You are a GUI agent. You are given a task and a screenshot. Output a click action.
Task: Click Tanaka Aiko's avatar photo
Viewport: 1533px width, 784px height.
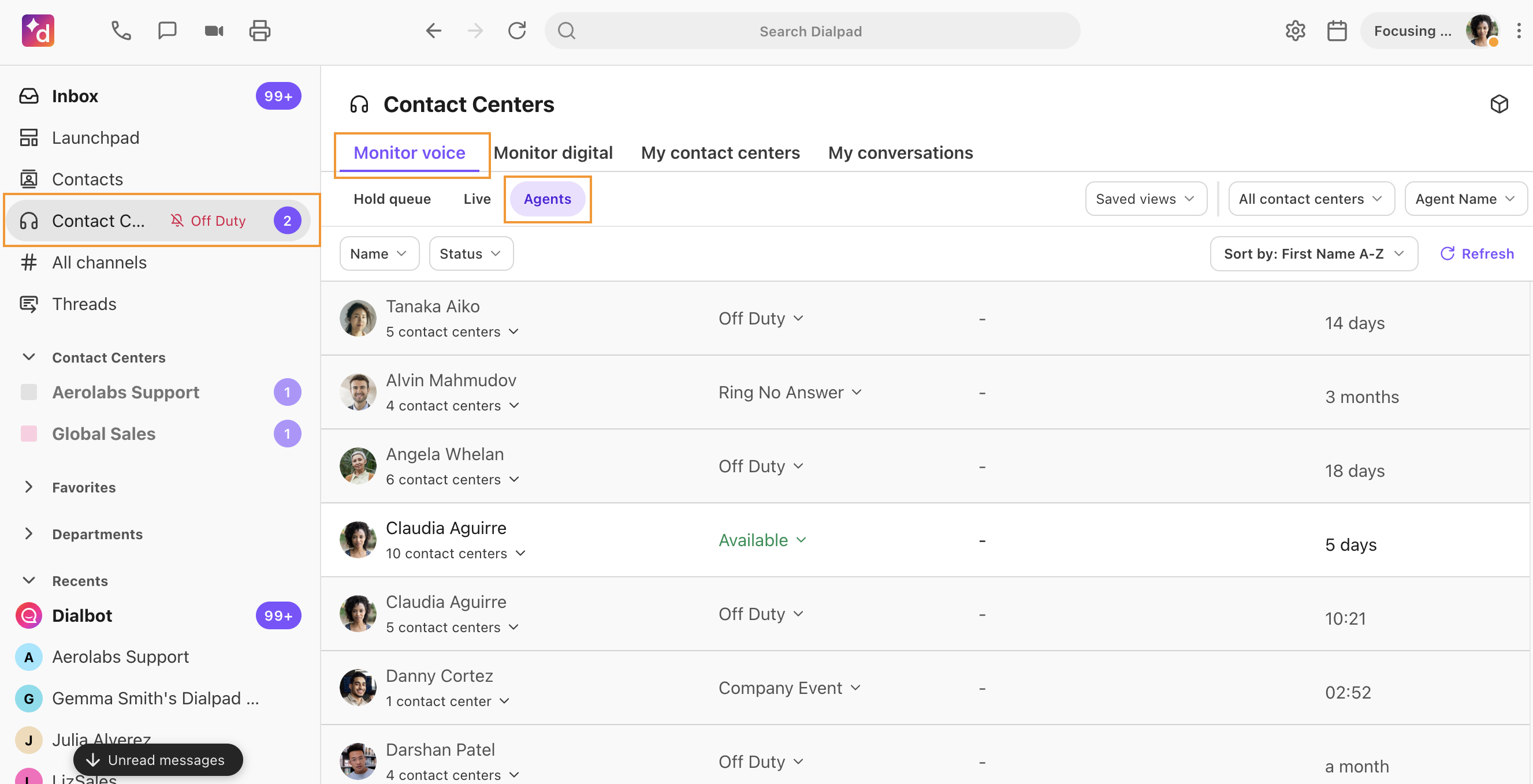click(x=358, y=318)
